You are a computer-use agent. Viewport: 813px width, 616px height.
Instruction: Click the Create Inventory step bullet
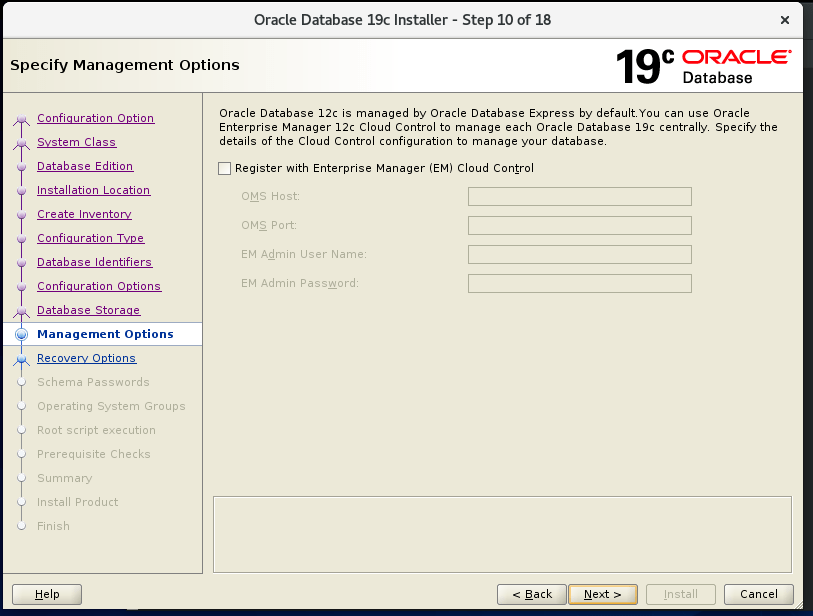pyautogui.click(x=21, y=215)
